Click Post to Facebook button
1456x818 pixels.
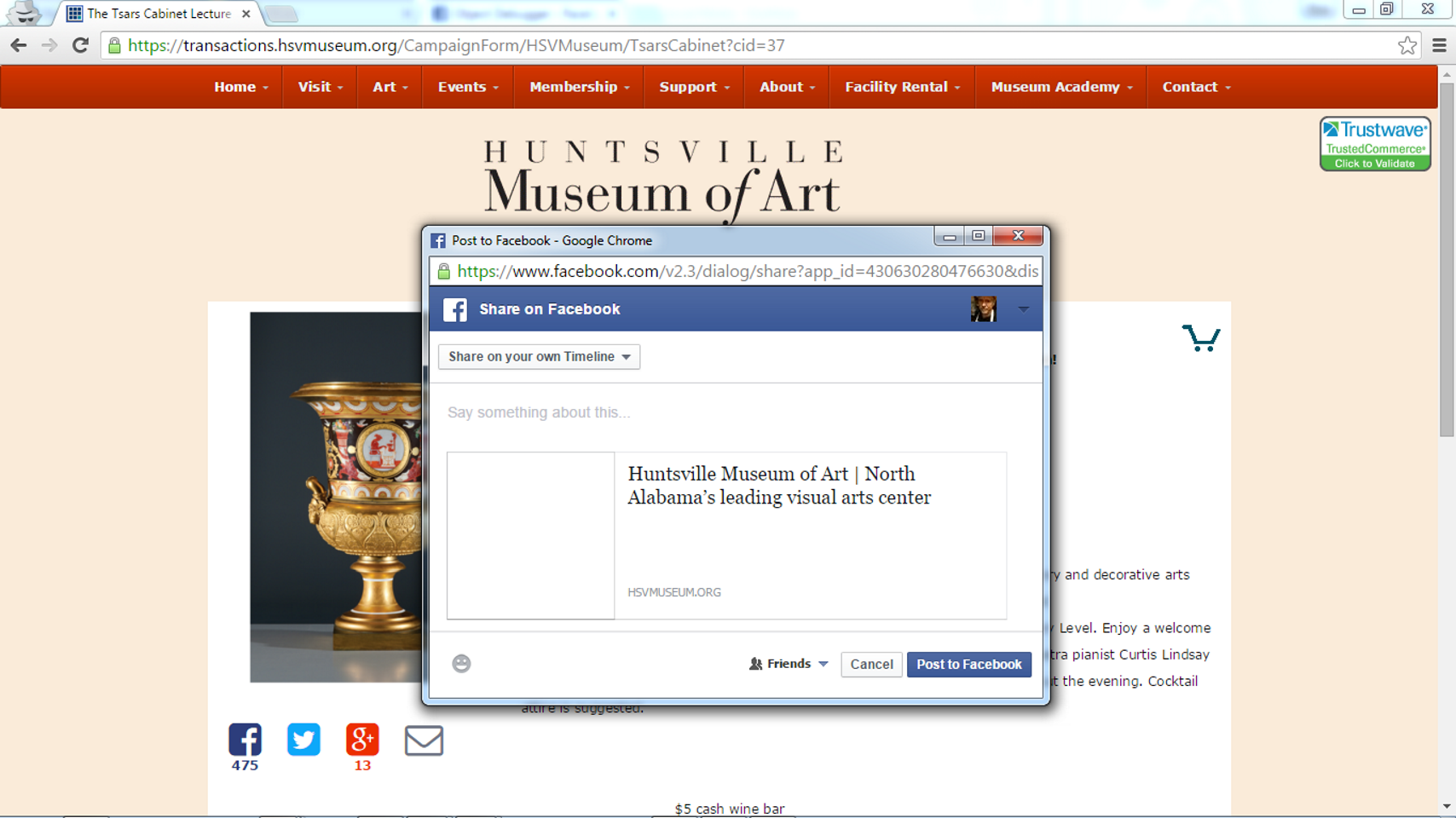tap(969, 664)
